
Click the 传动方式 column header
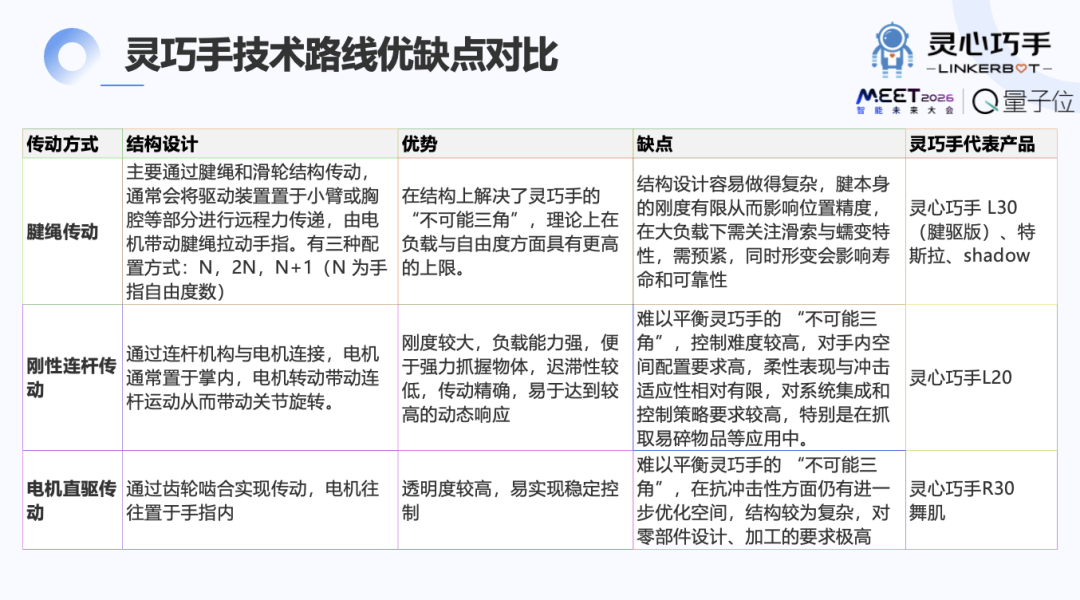coord(62,144)
